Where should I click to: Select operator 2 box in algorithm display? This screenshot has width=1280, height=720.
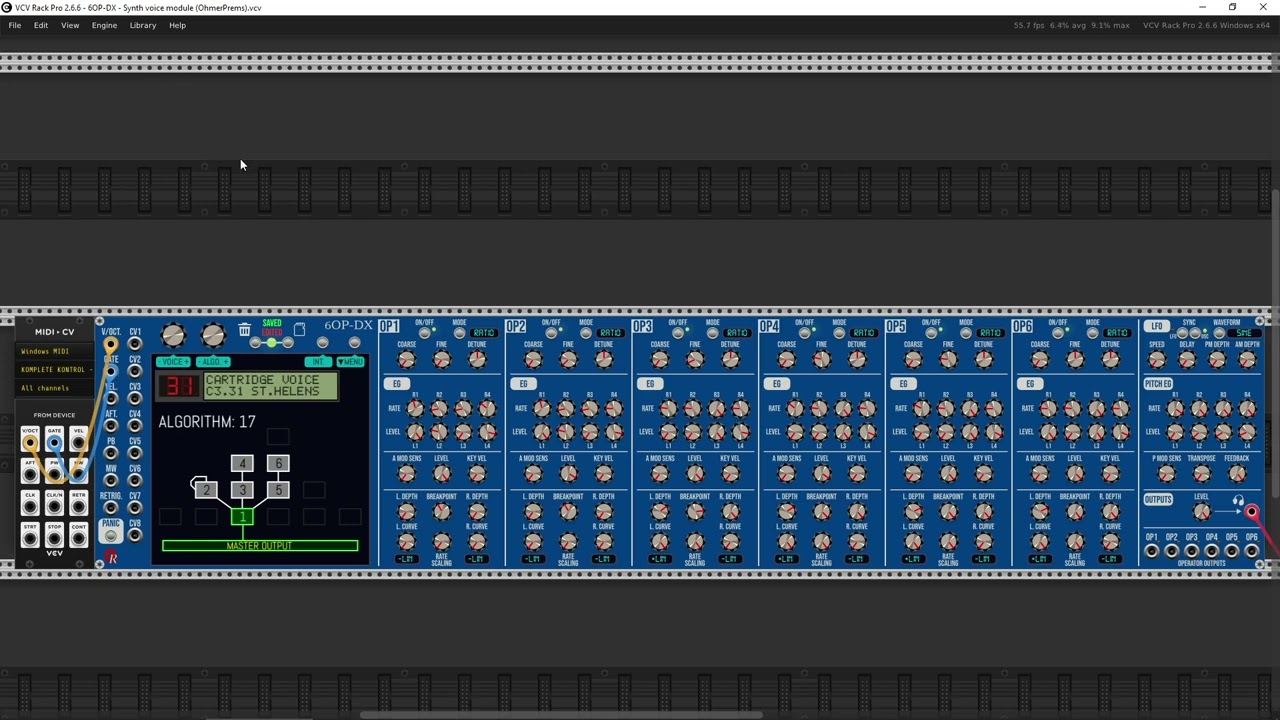206,490
